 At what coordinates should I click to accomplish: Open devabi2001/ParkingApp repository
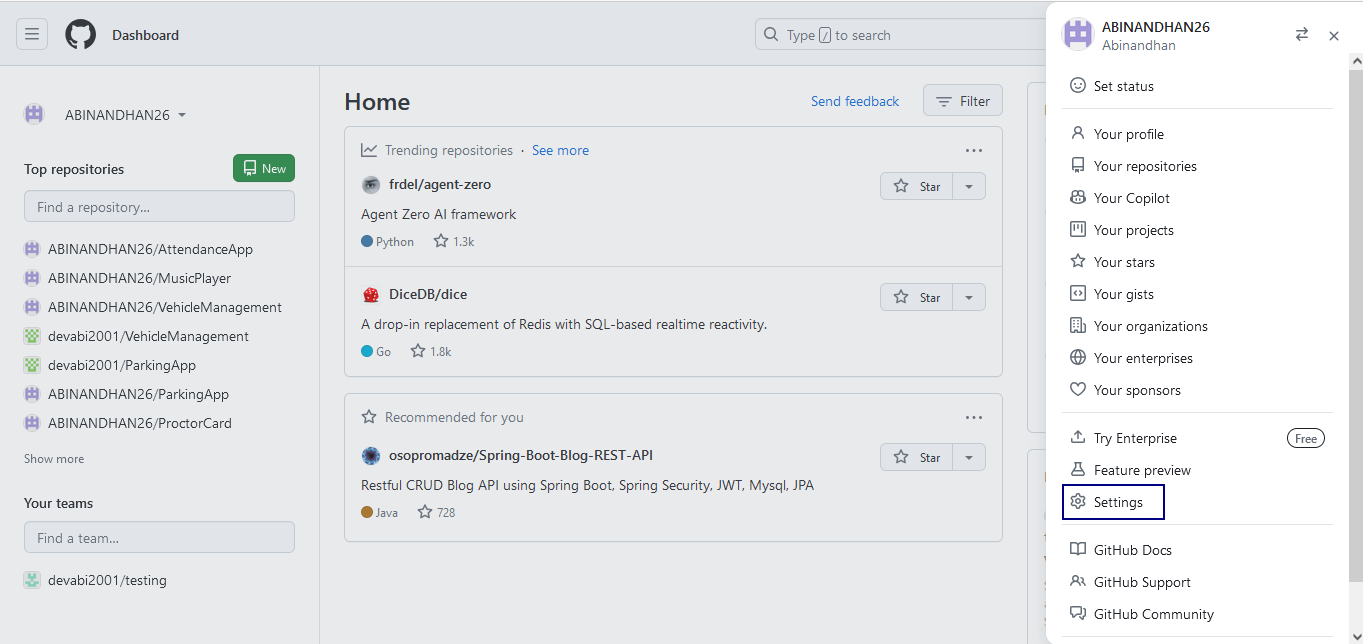click(x=122, y=365)
